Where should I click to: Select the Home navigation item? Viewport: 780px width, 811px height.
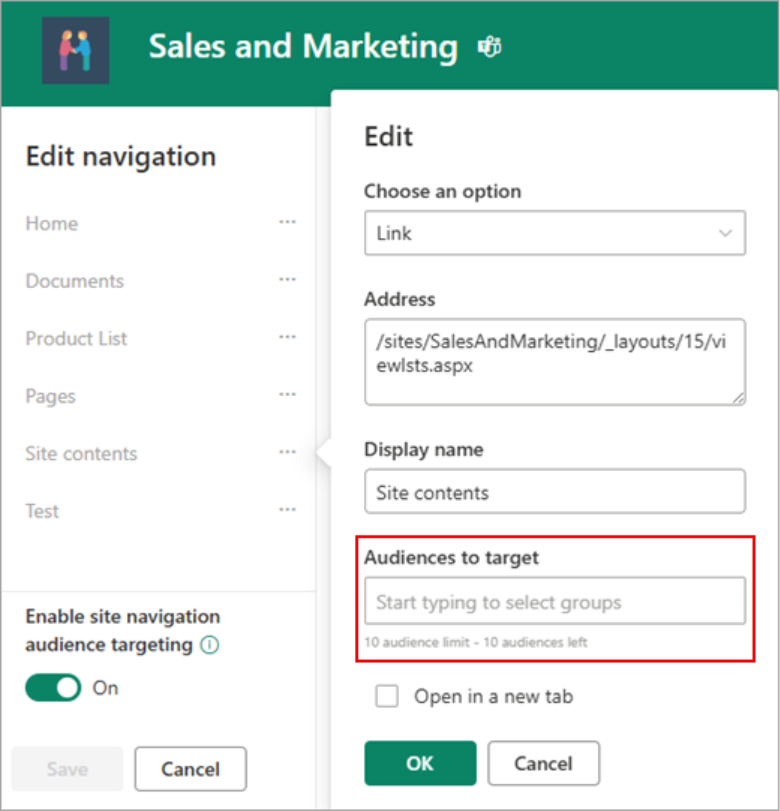click(x=51, y=223)
